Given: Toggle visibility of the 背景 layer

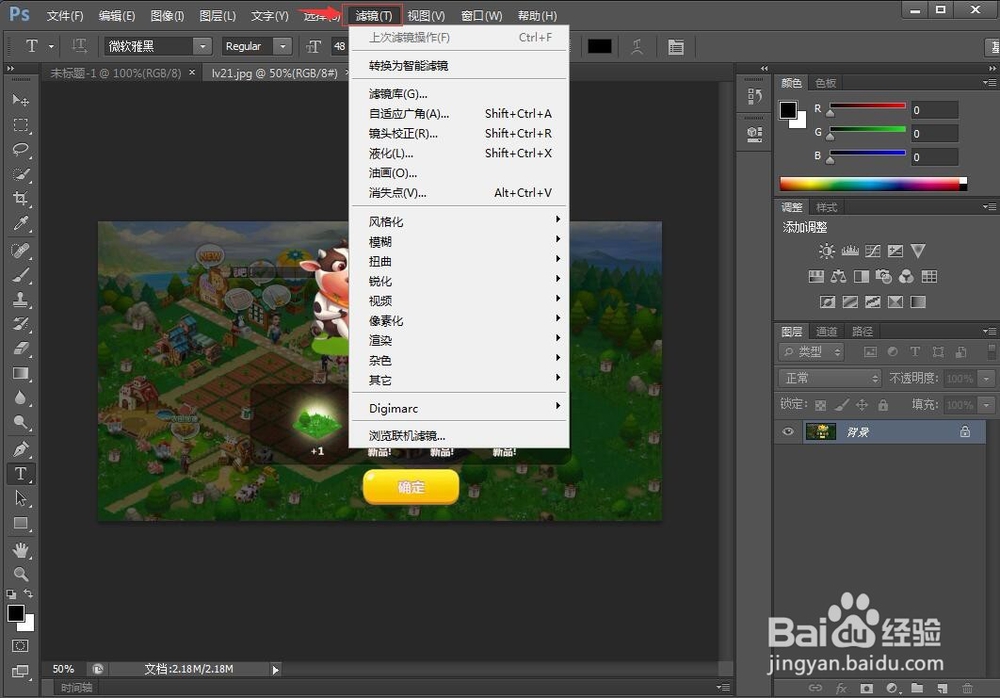Looking at the screenshot, I should 788,432.
